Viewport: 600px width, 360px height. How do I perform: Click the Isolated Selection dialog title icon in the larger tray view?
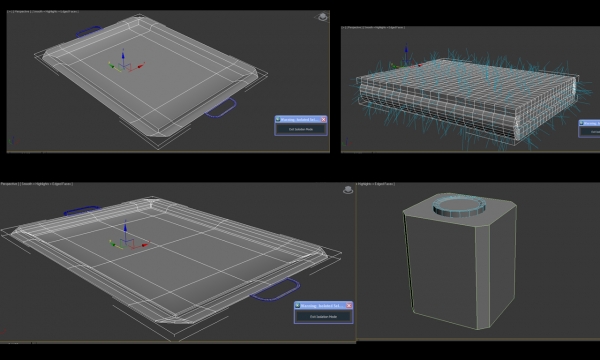pos(297,306)
